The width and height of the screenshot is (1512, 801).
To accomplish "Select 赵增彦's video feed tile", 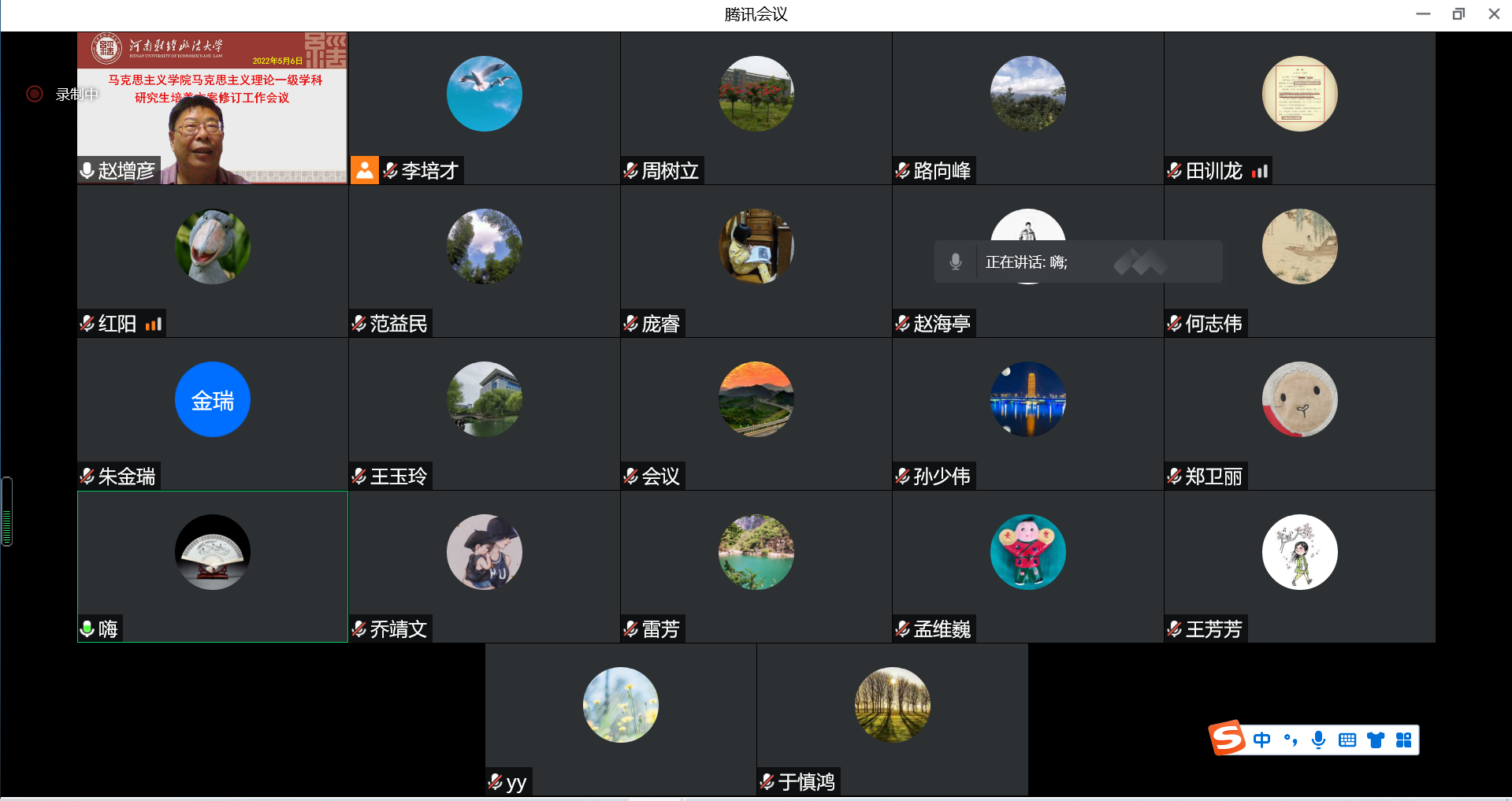I will (x=212, y=108).
